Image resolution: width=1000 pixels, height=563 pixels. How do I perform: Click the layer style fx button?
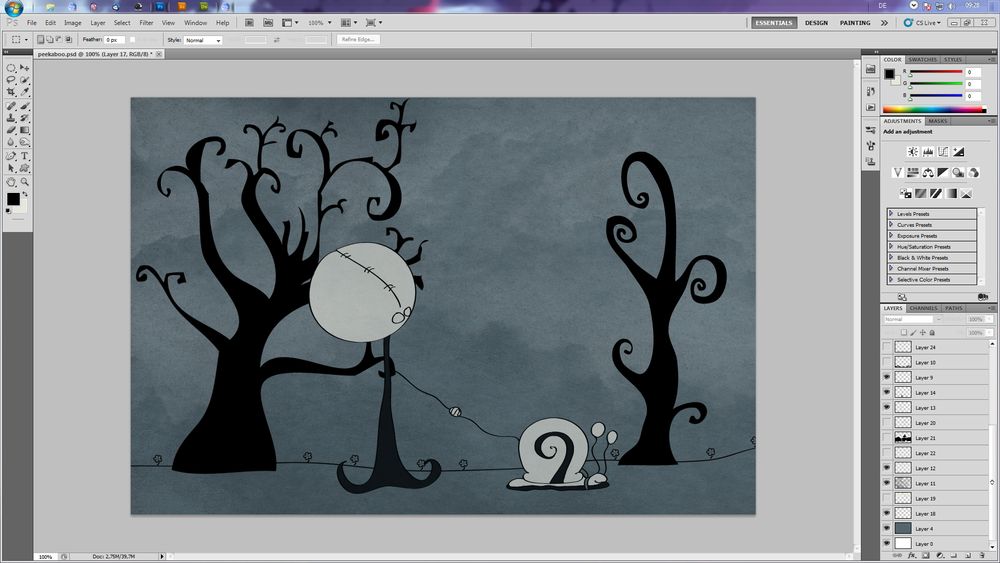click(x=911, y=556)
